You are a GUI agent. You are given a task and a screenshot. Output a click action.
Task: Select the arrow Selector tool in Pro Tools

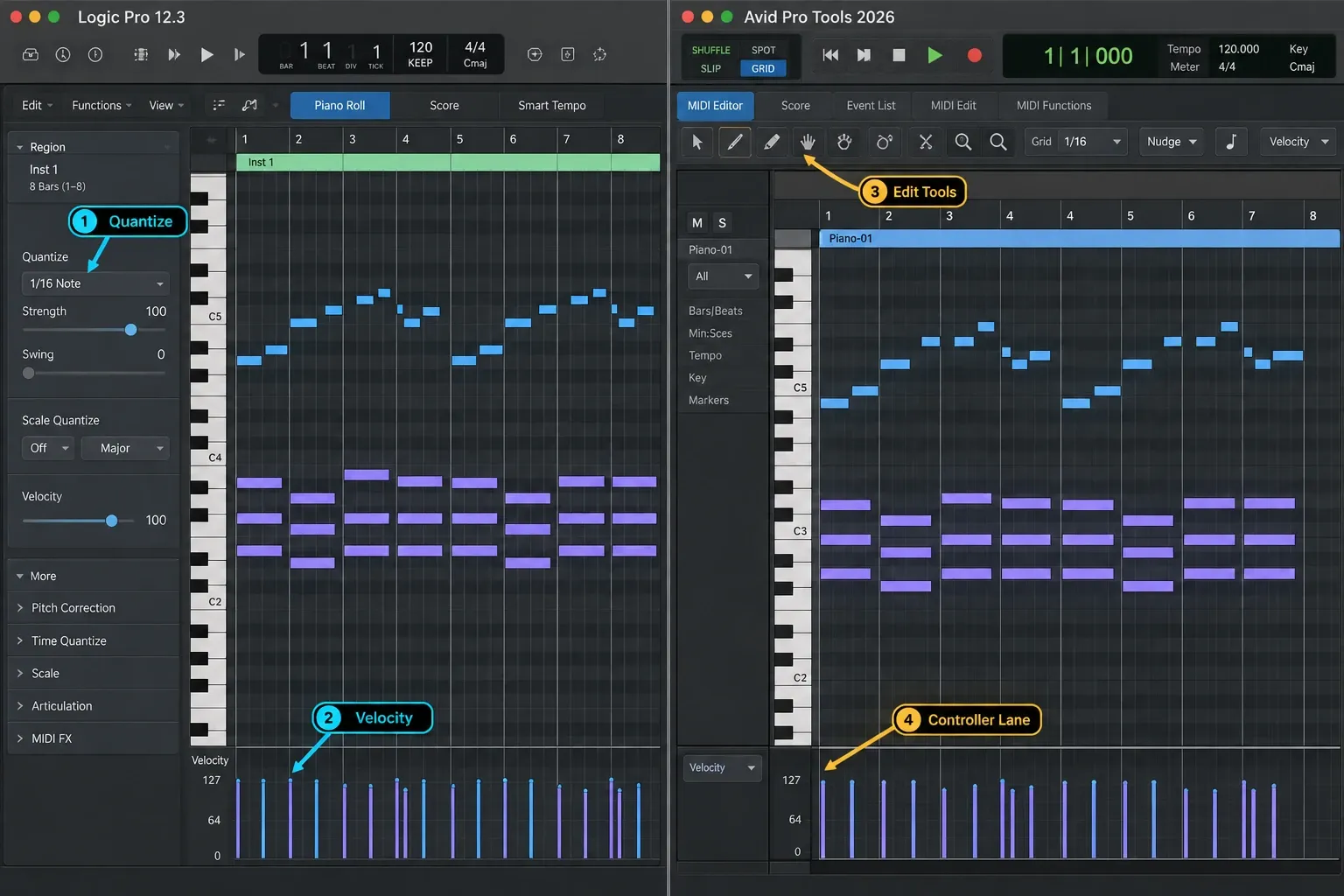[x=697, y=142]
